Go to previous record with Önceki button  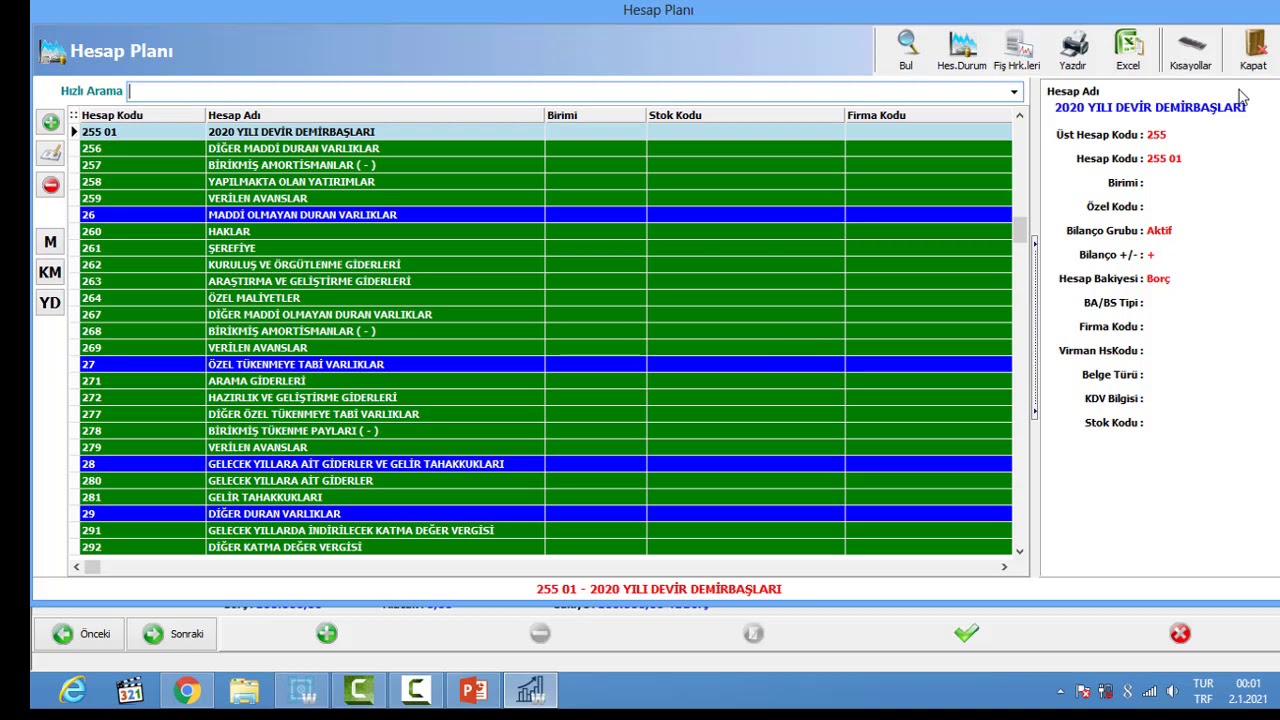point(82,634)
